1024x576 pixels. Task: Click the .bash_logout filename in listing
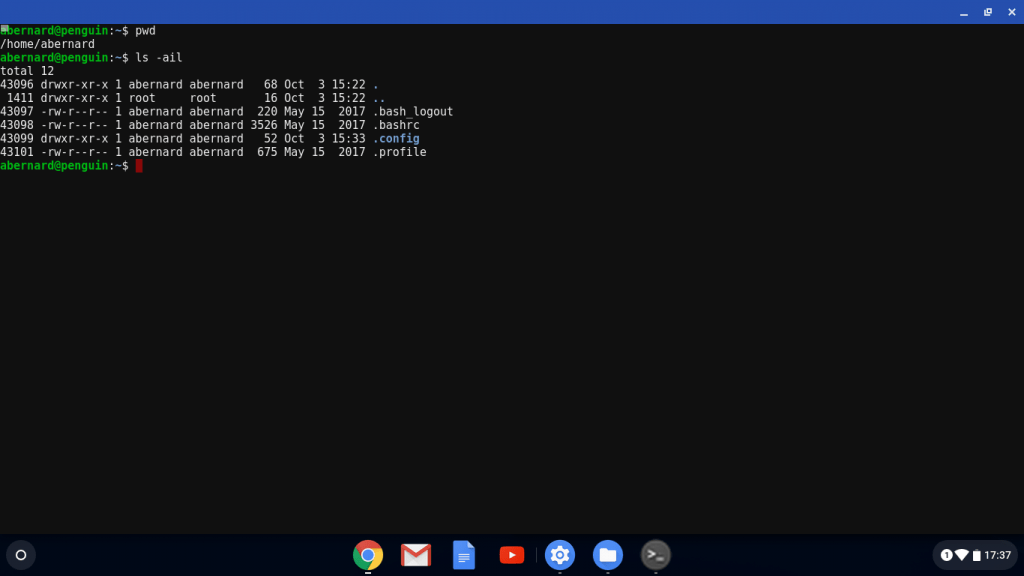(413, 112)
